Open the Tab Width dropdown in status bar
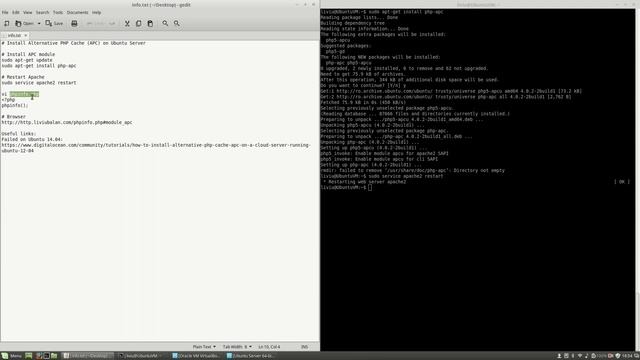Viewport: 640px width, 360px height. point(237,347)
